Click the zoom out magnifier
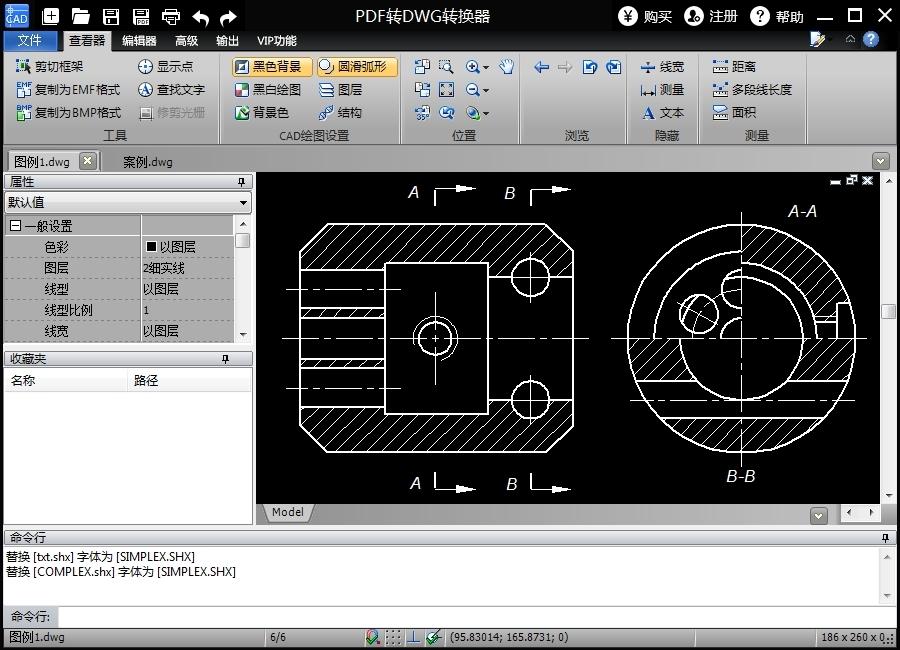Viewport: 900px width, 650px height. [472, 90]
